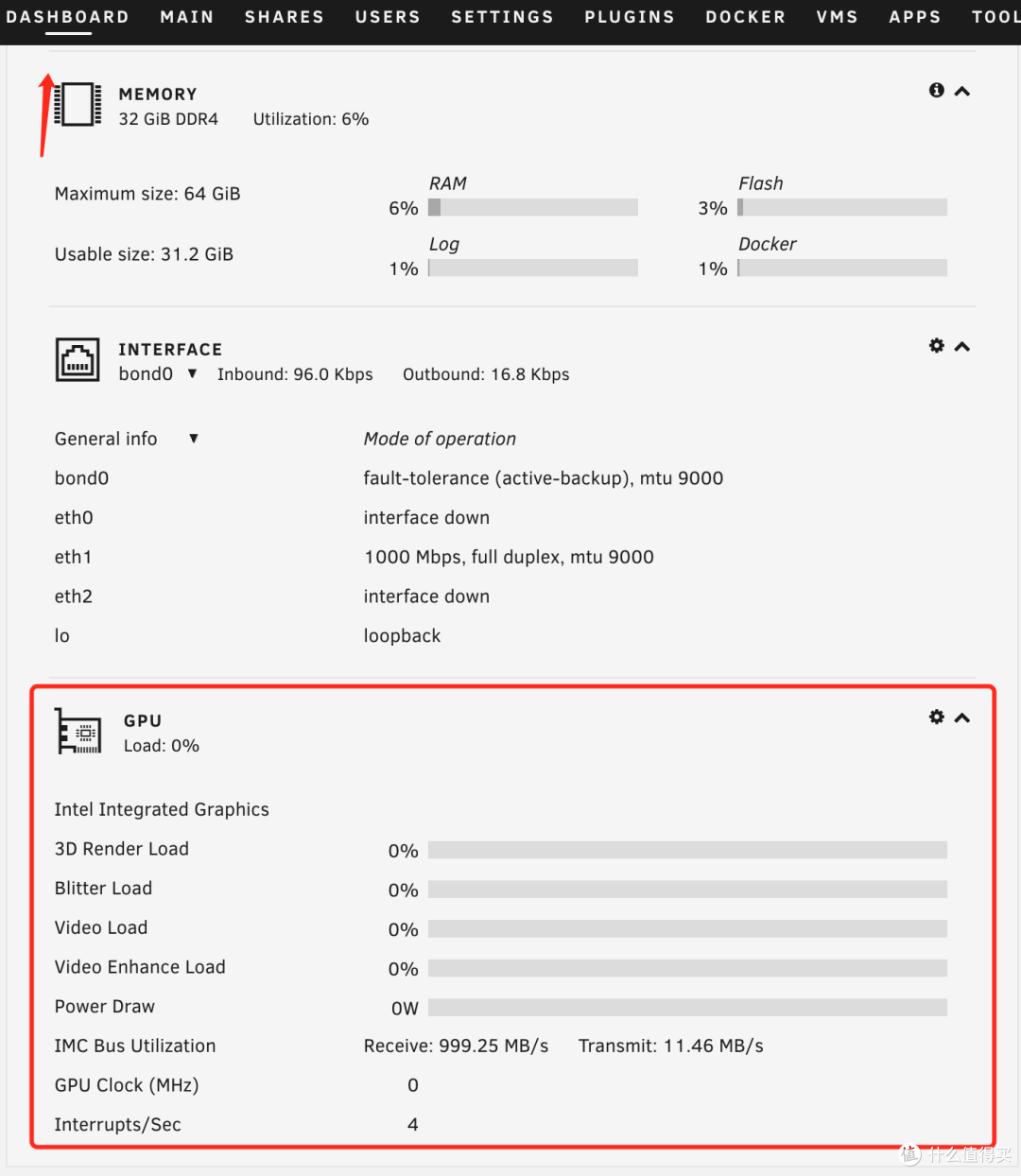Open GPU panel settings gear
Viewport: 1021px width, 1176px height.
coord(936,717)
